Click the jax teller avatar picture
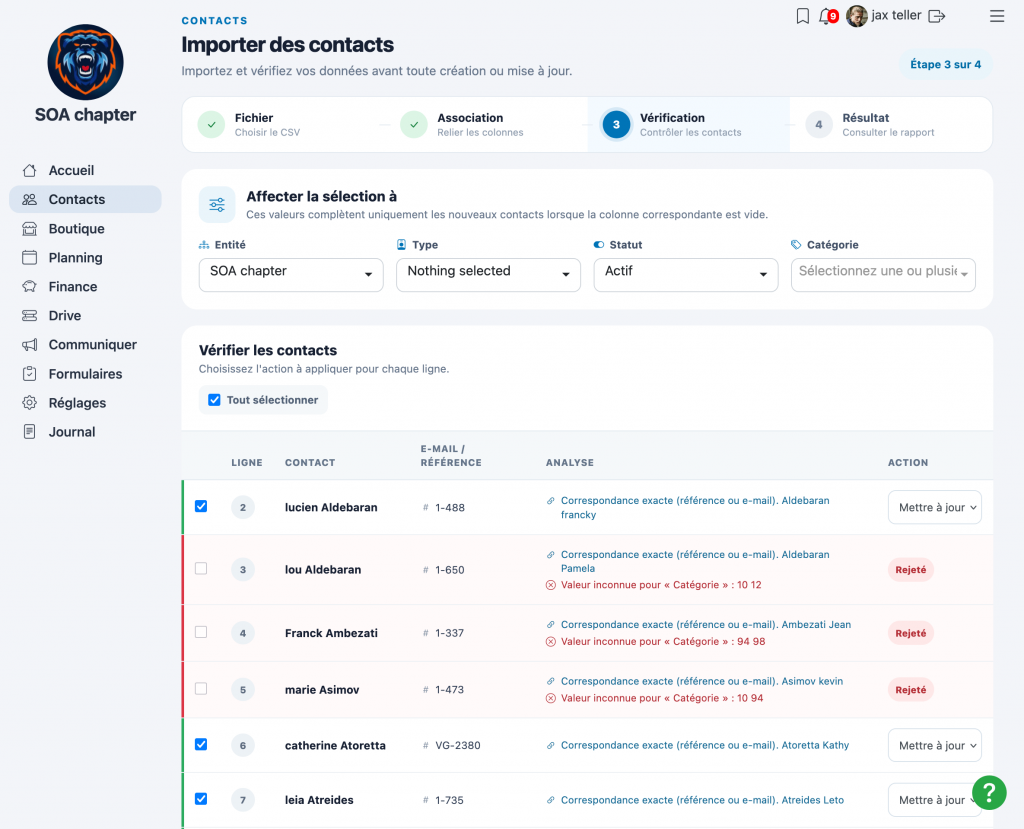This screenshot has height=829, width=1024. click(x=857, y=16)
